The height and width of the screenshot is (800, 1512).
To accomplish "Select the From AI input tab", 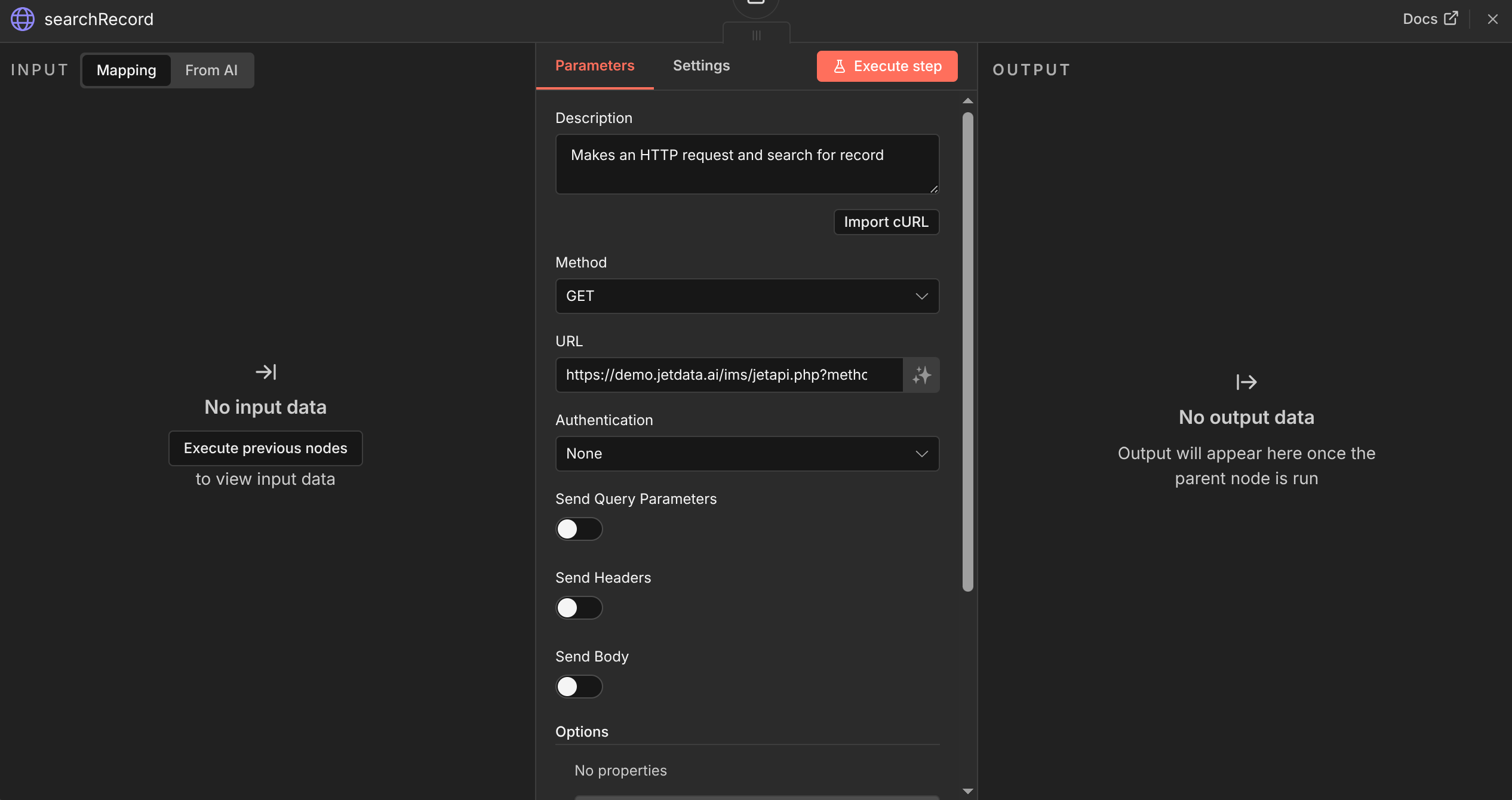I will (211, 70).
